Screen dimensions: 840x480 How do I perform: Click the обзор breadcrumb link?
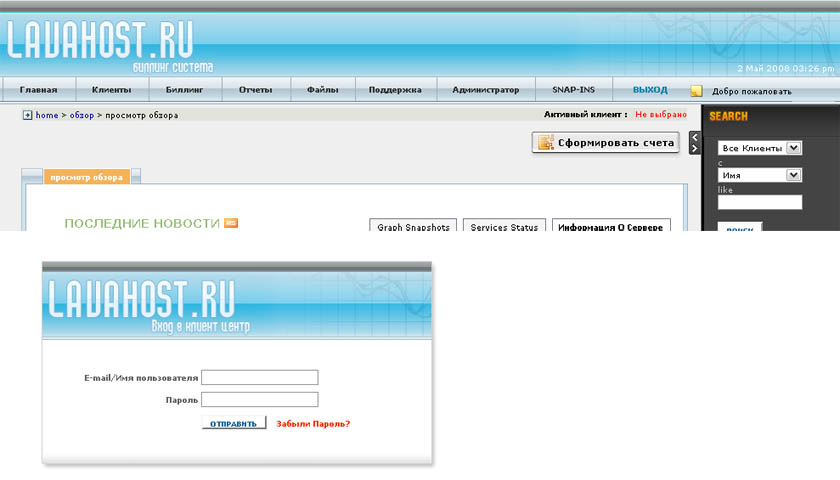[81, 115]
